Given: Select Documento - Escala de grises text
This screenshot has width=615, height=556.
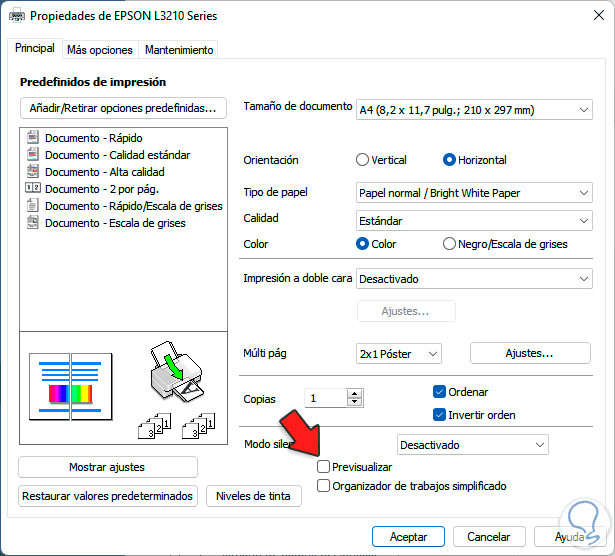Looking at the screenshot, I should [115, 223].
